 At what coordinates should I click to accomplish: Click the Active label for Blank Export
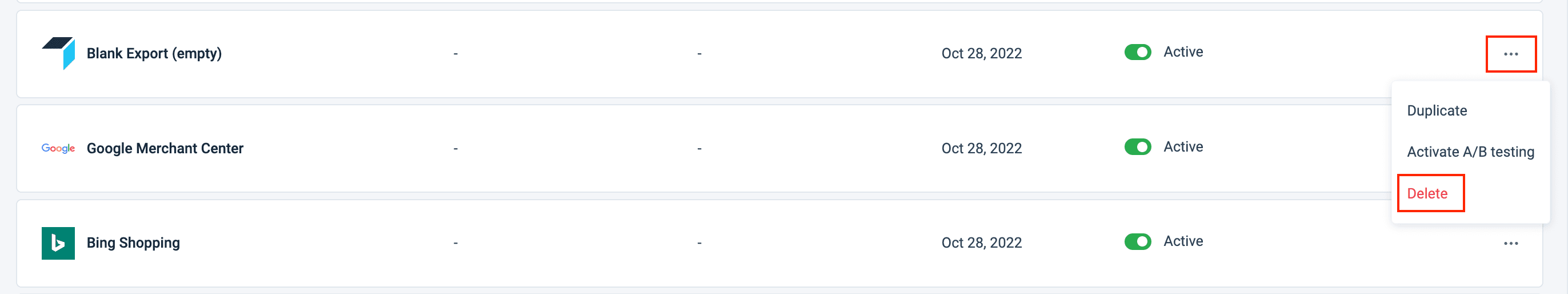coord(1183,53)
